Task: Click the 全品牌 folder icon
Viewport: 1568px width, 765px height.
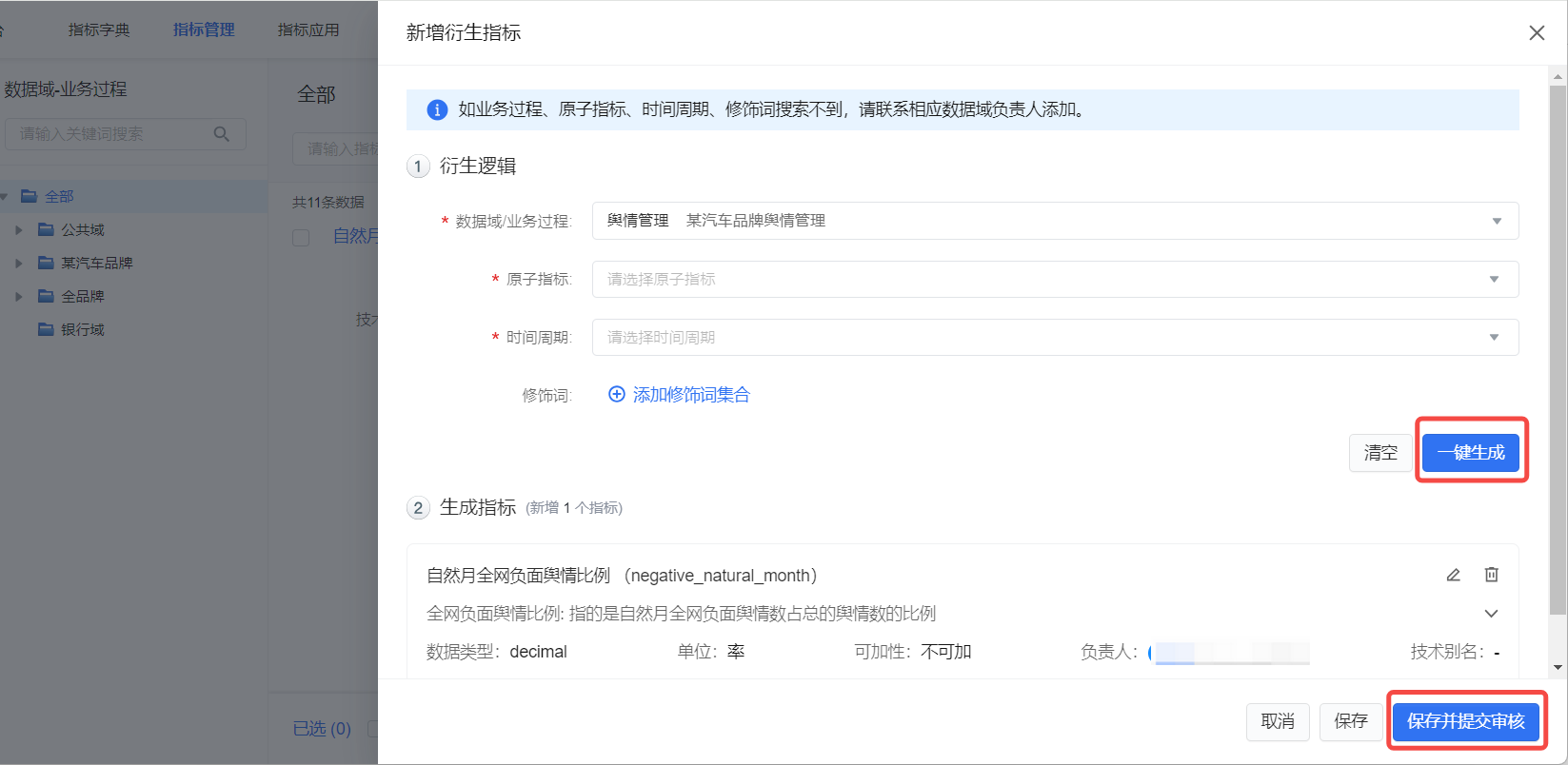Action: pos(46,296)
